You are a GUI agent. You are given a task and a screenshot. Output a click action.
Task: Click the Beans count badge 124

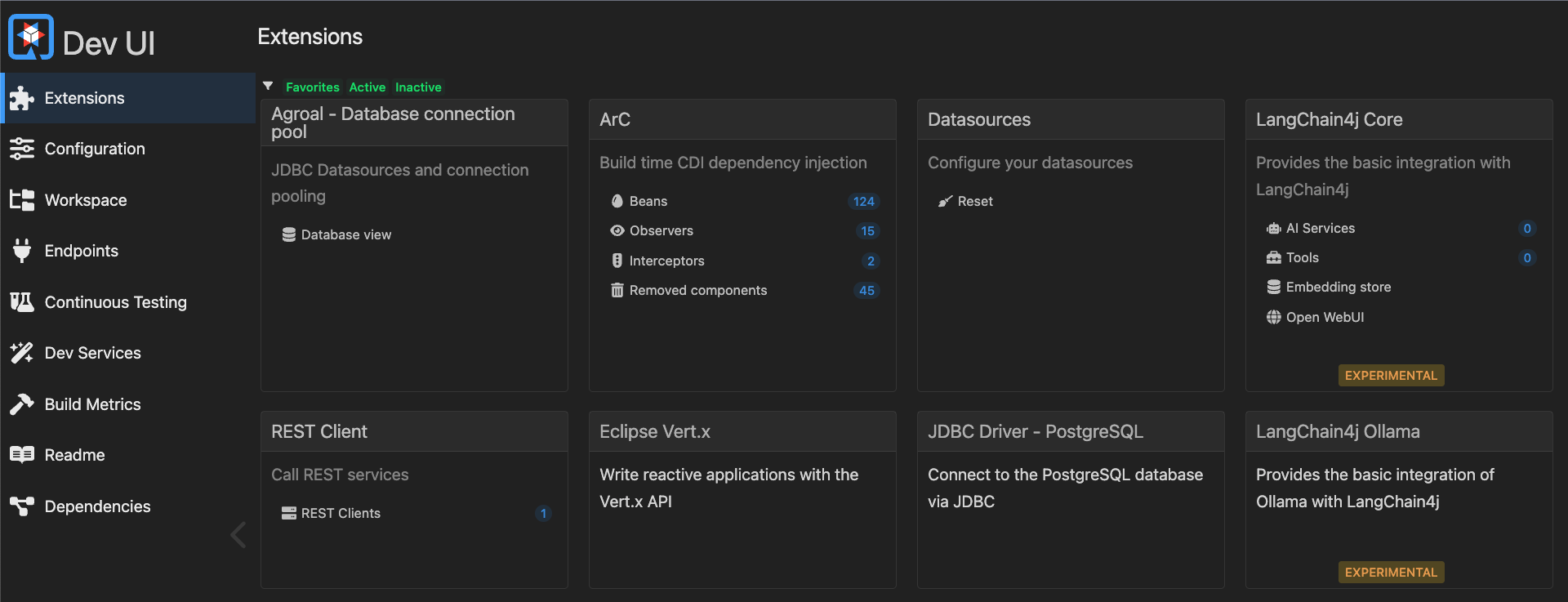point(864,202)
